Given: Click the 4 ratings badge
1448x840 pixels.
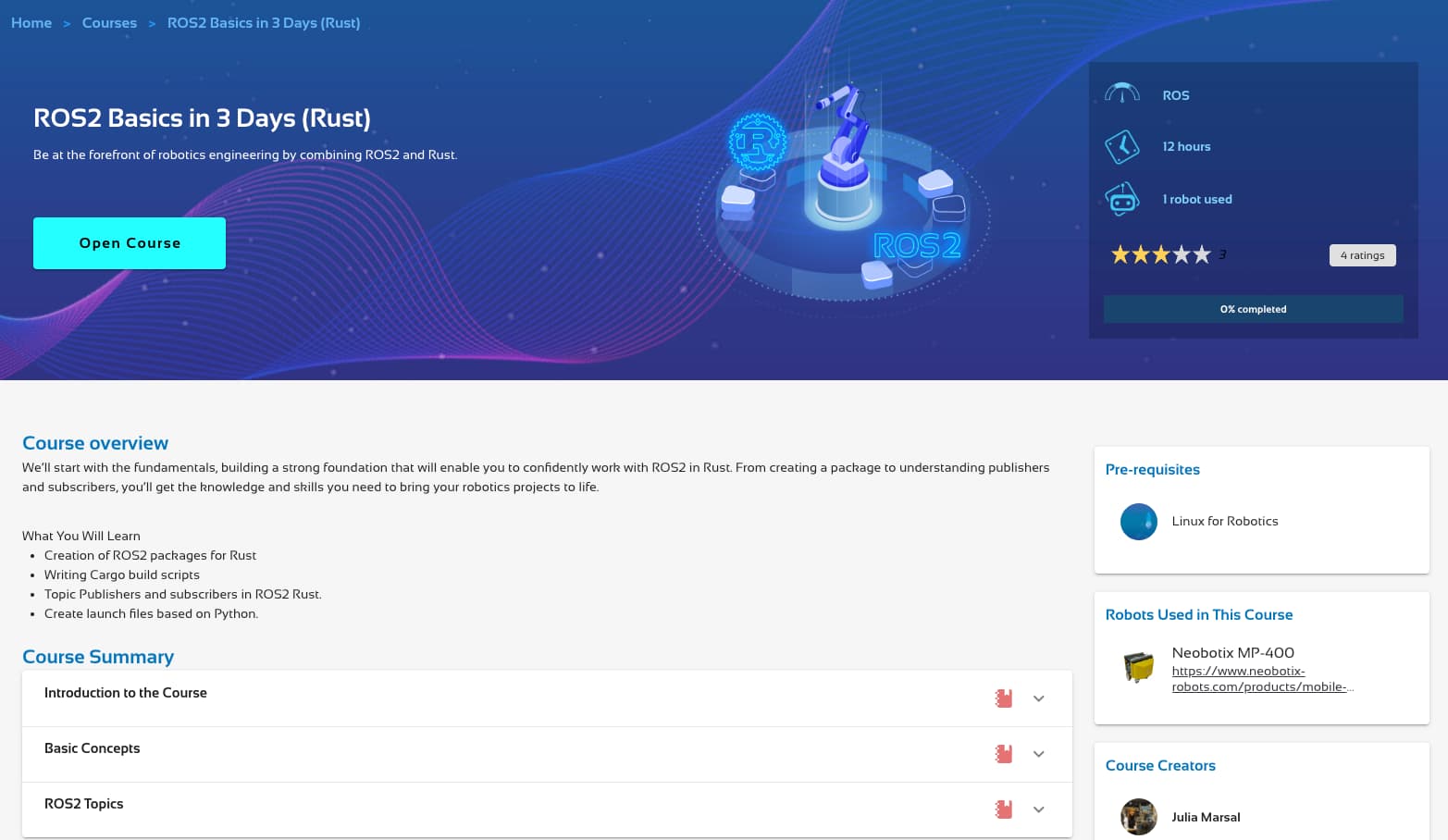Looking at the screenshot, I should (1363, 255).
